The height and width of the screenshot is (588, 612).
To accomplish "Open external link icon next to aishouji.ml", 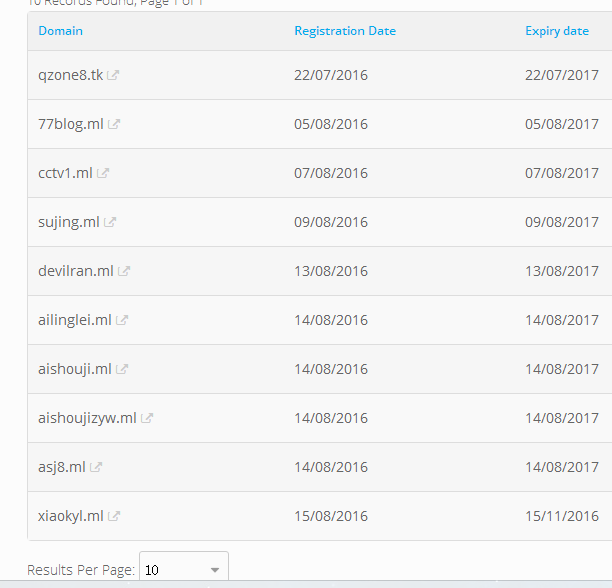I will [122, 369].
